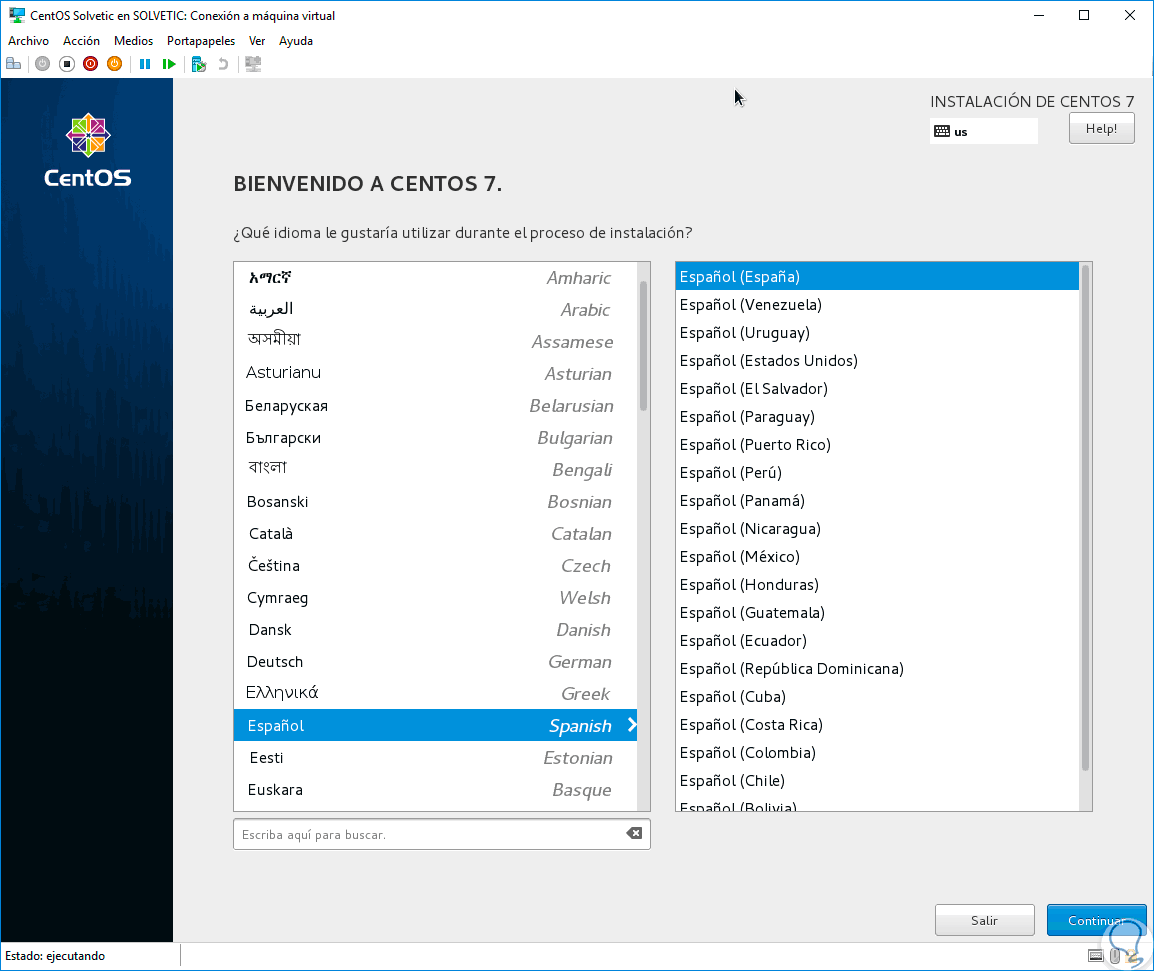Select Español (El Salvador) locale
Screen dimensions: 1154x971
[877, 389]
